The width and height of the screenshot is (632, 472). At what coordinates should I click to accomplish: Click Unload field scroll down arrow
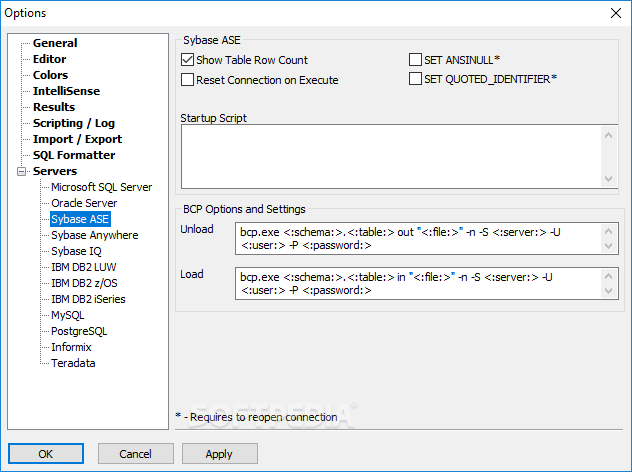(x=609, y=245)
